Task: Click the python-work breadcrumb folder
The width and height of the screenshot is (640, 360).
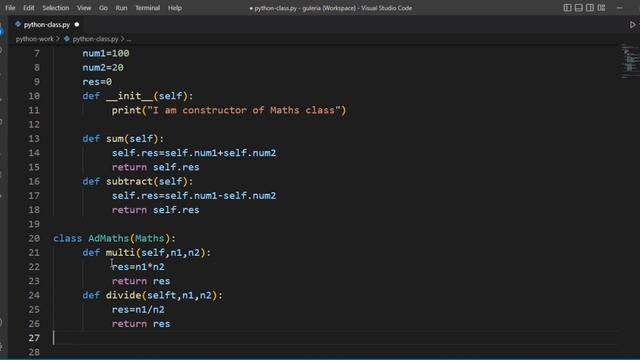Action: (35, 39)
